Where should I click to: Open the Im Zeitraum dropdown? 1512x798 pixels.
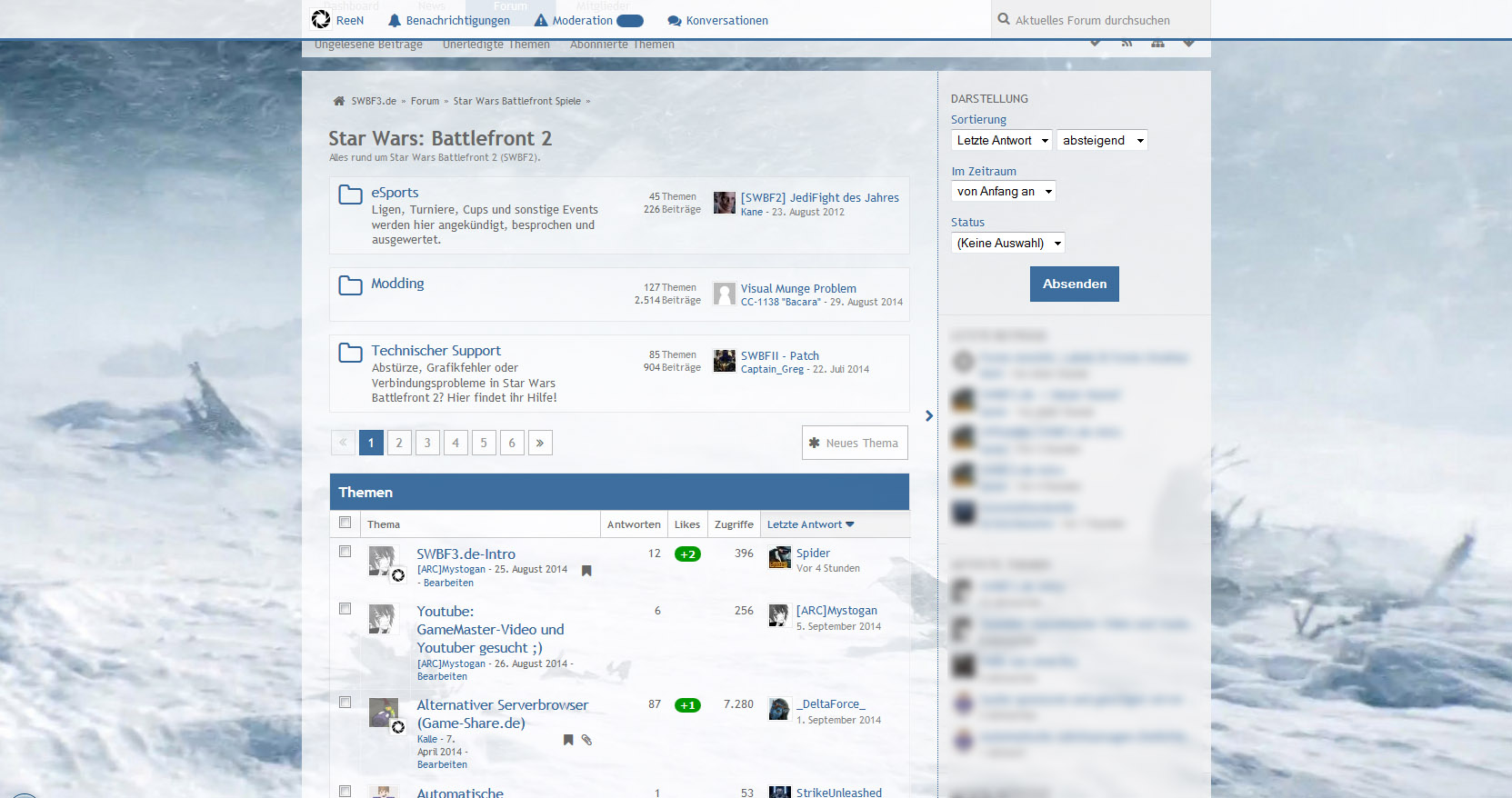tap(1004, 191)
